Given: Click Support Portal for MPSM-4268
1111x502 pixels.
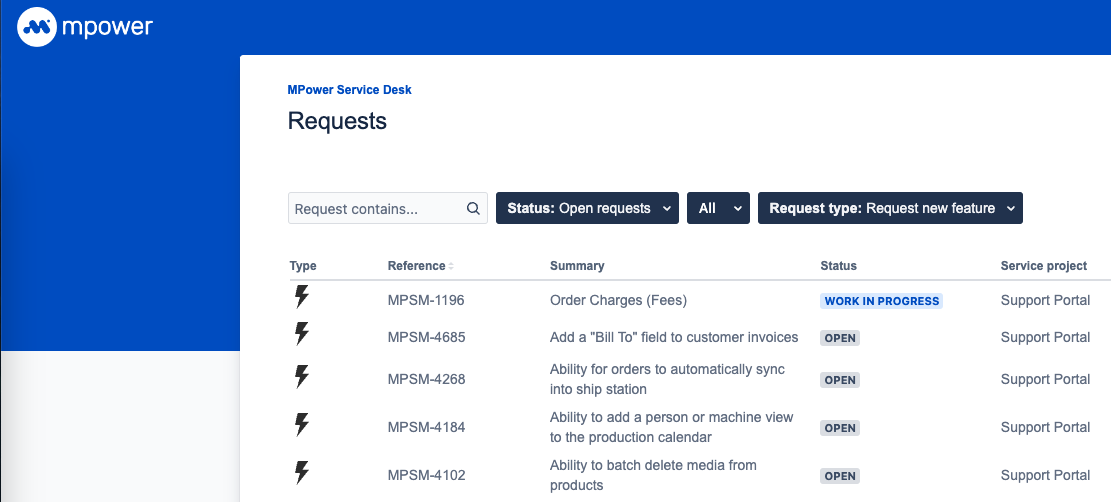Looking at the screenshot, I should [x=1045, y=379].
